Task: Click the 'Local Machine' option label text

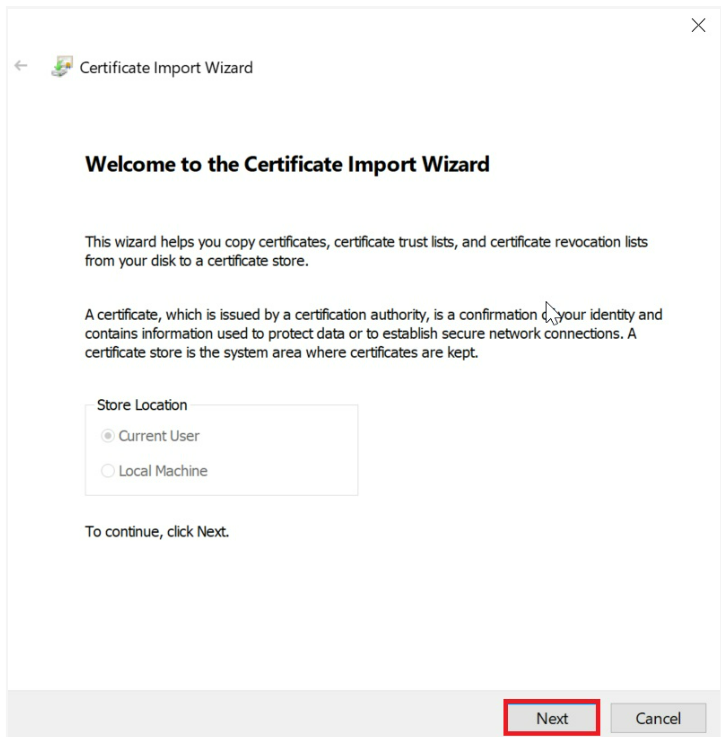Action: [163, 471]
